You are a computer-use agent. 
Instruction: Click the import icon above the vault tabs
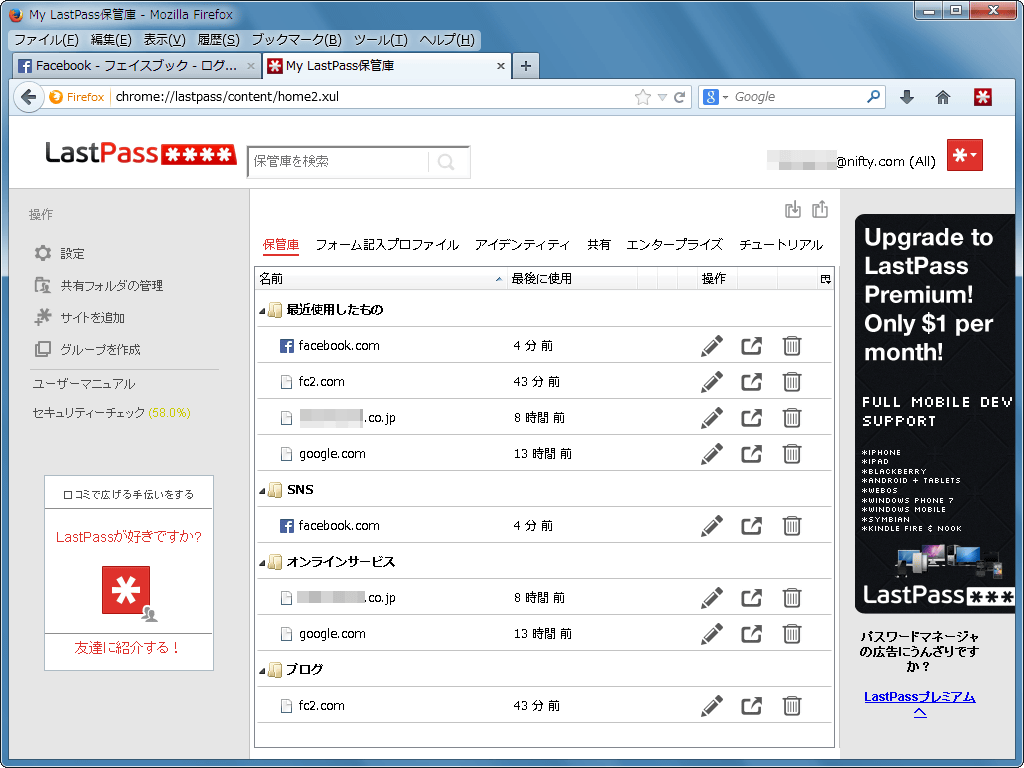[x=793, y=210]
